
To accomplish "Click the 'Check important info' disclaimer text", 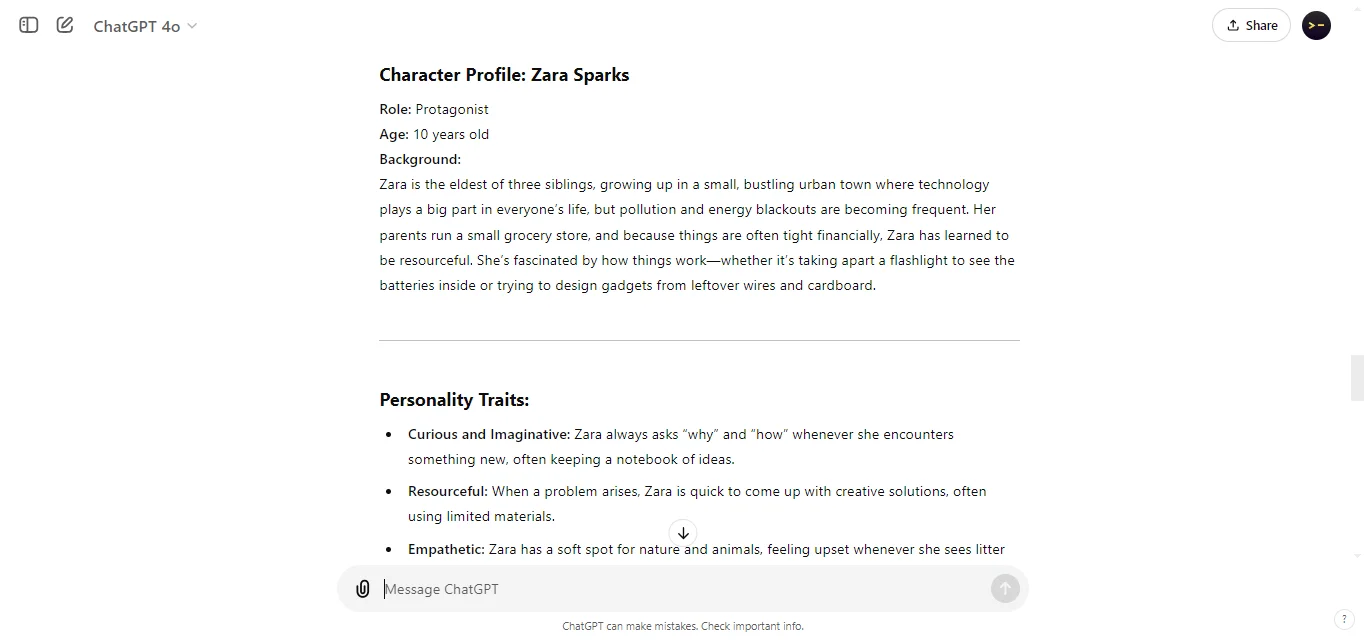I will tap(752, 626).
